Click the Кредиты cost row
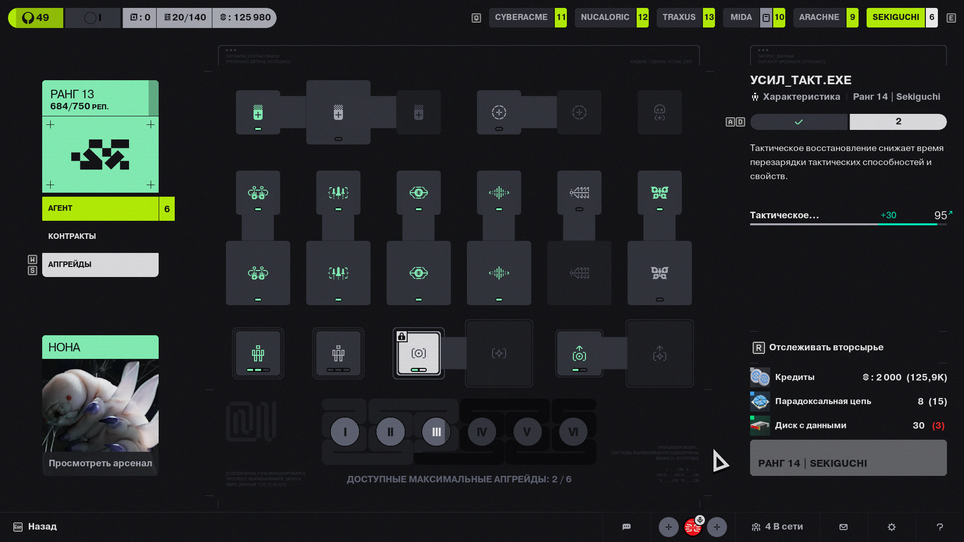The width and height of the screenshot is (964, 542). pyautogui.click(x=848, y=377)
